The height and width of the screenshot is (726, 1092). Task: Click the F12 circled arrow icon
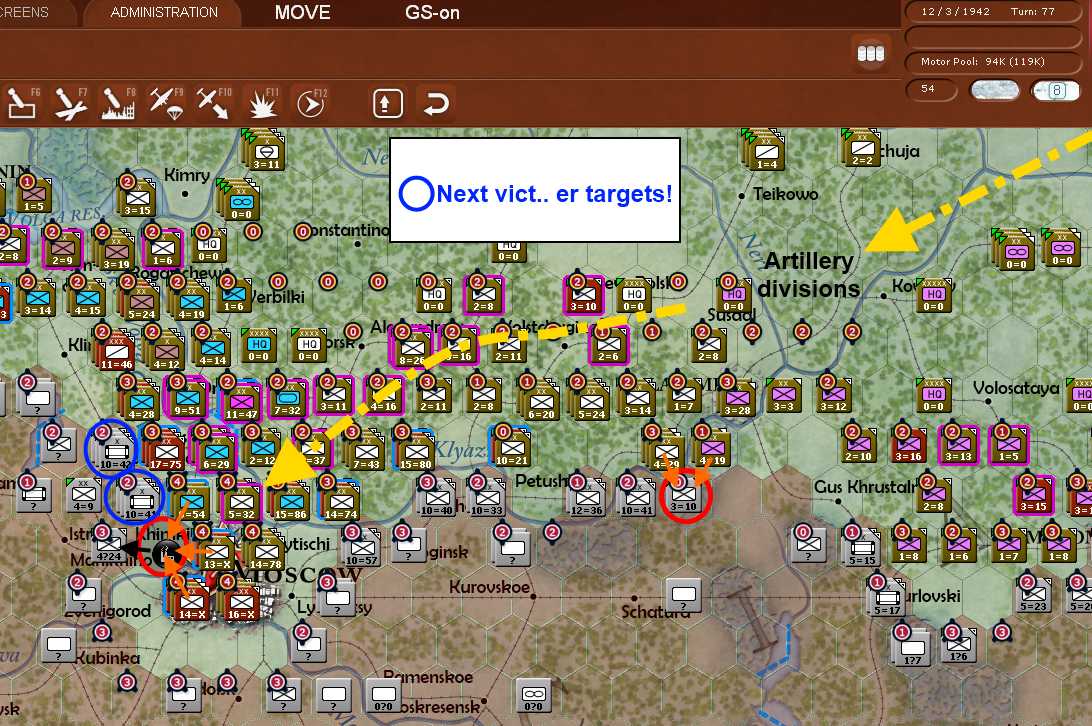[311, 103]
